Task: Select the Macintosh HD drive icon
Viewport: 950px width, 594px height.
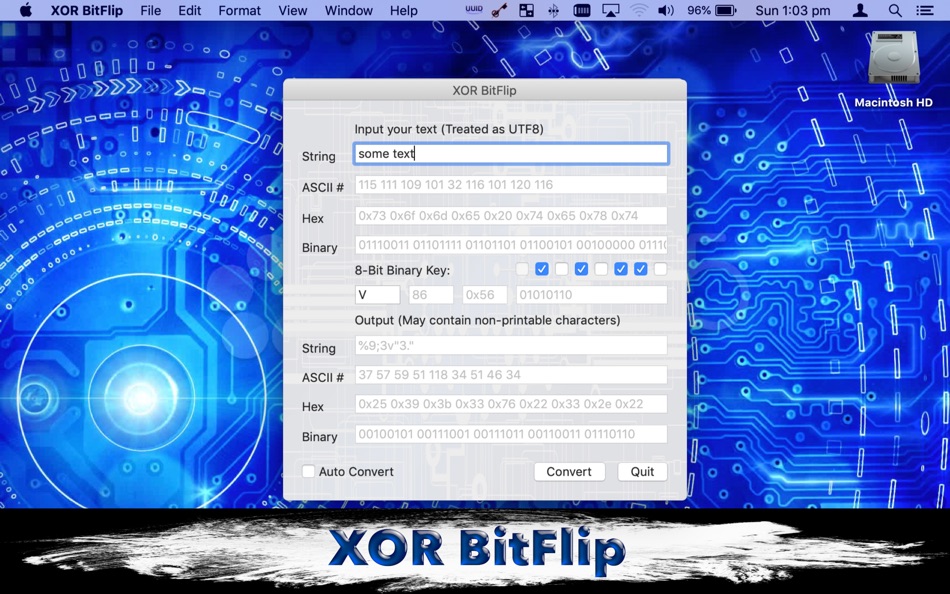Action: 894,58
